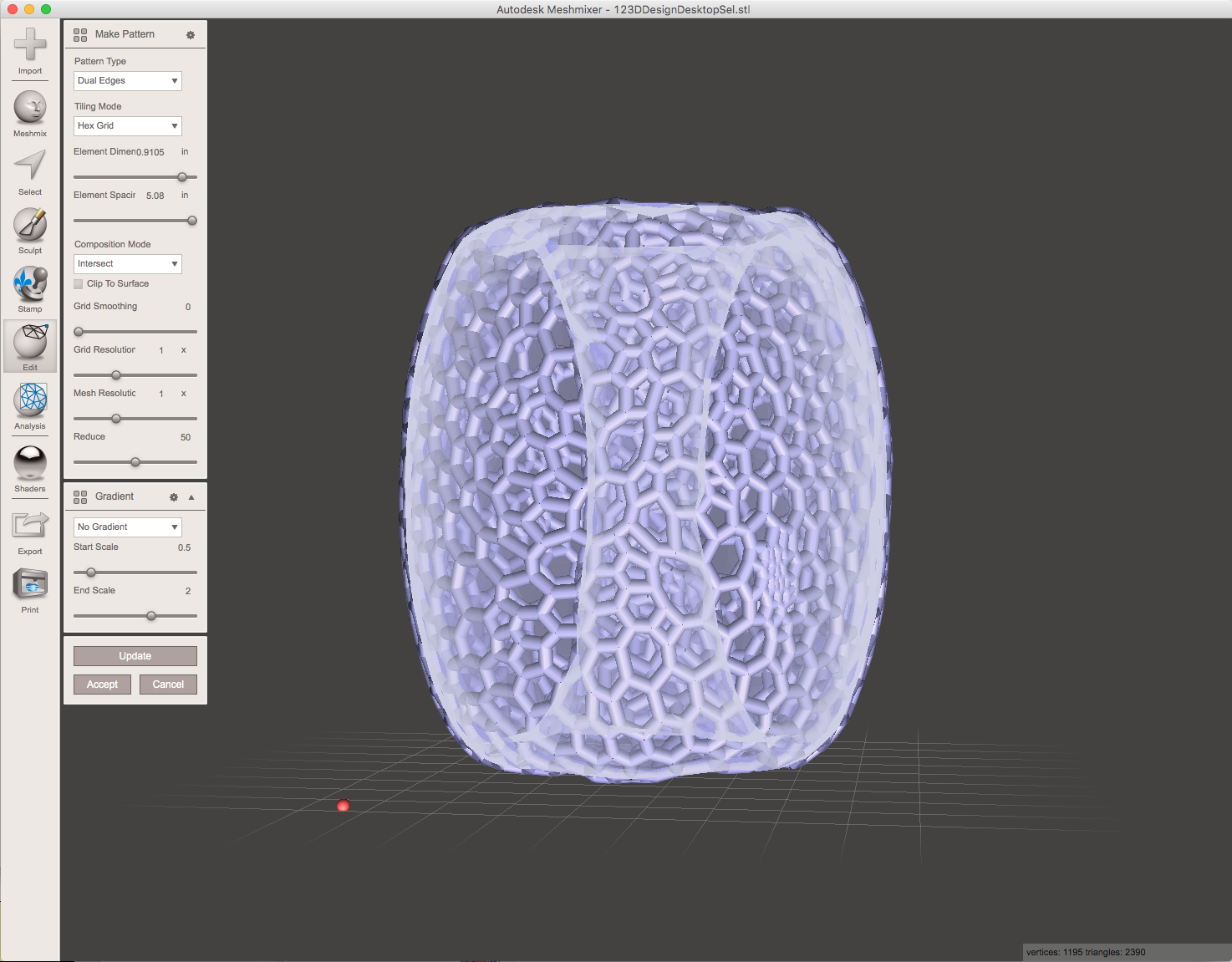This screenshot has width=1232, height=962.
Task: Minimize the window with the yellow button
Action: tap(29, 9)
